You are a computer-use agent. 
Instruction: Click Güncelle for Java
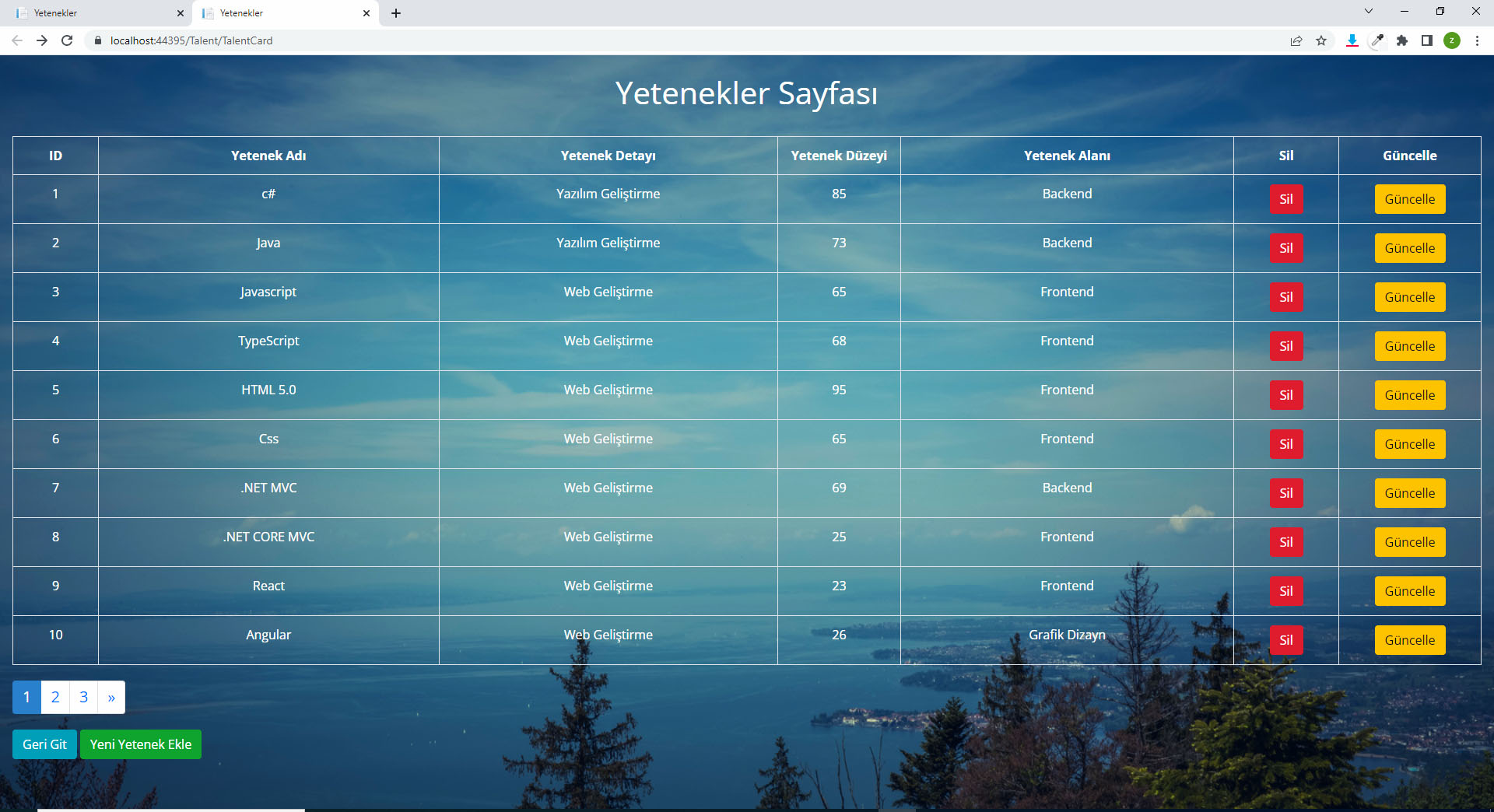1410,248
